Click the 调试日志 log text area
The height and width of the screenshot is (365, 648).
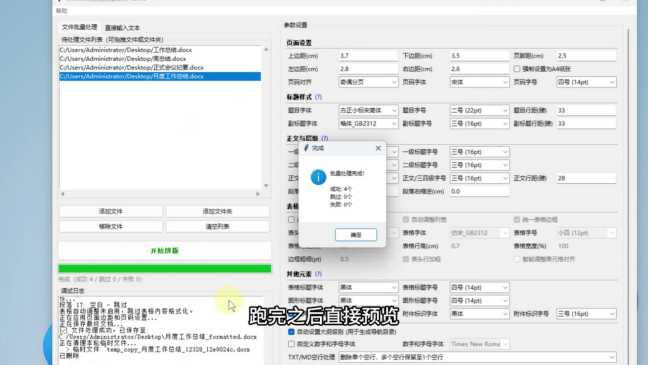tap(161, 331)
